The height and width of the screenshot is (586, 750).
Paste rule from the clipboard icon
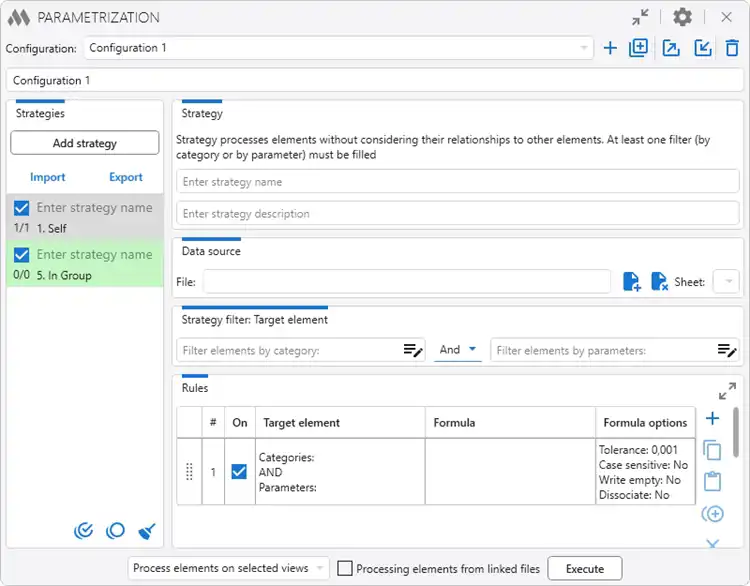pyautogui.click(x=712, y=481)
